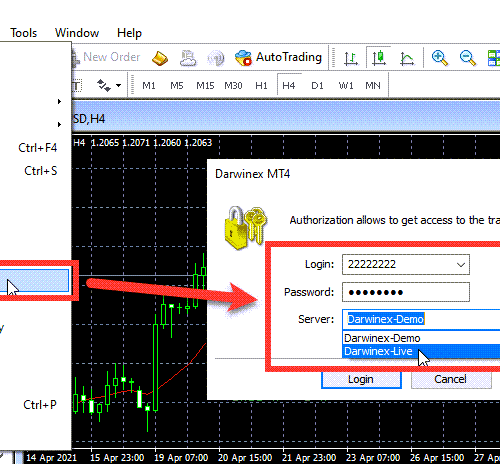
Task: Click the New Order toolbar button
Action: click(x=106, y=57)
